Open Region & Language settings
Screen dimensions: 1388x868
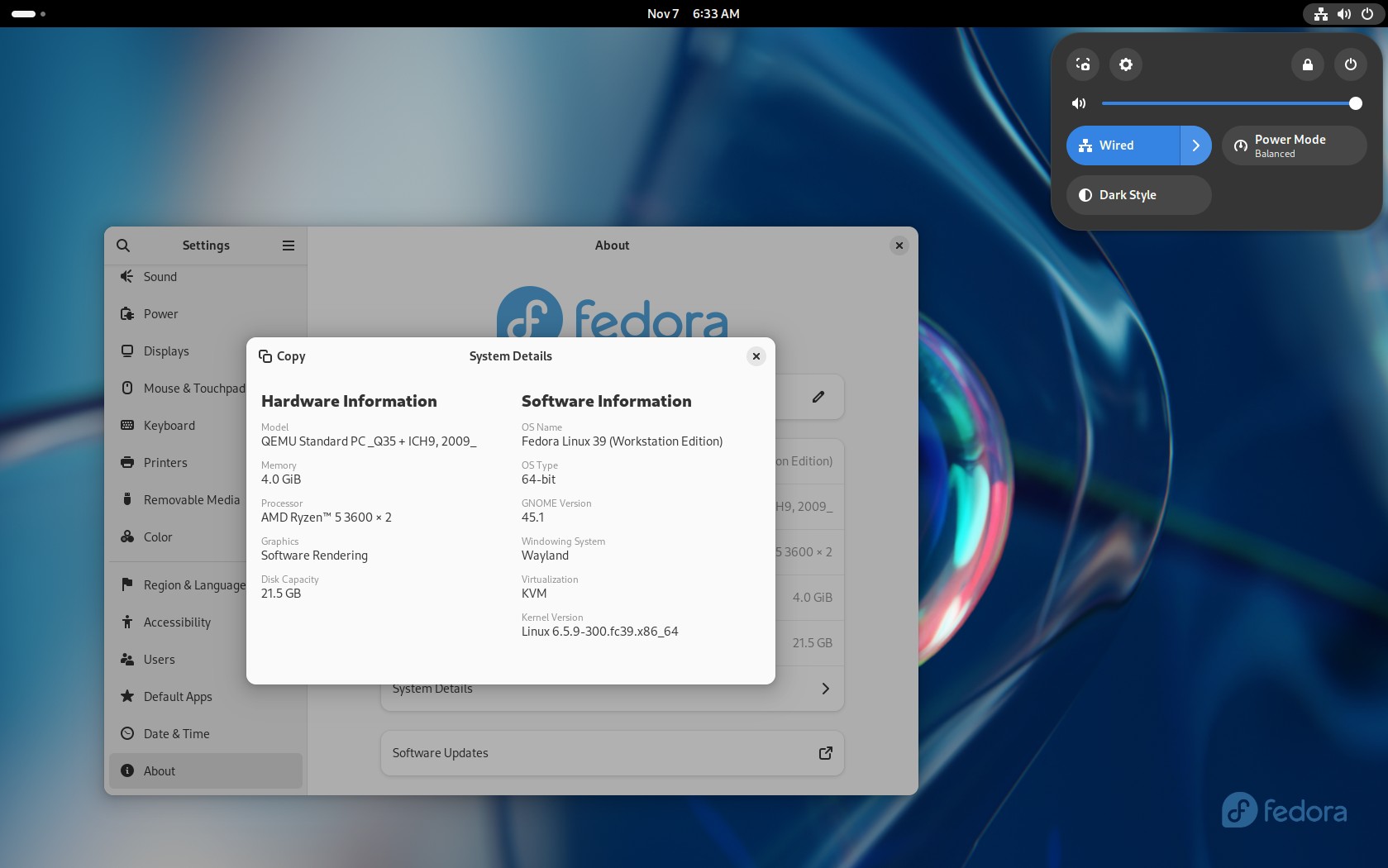coord(178,585)
